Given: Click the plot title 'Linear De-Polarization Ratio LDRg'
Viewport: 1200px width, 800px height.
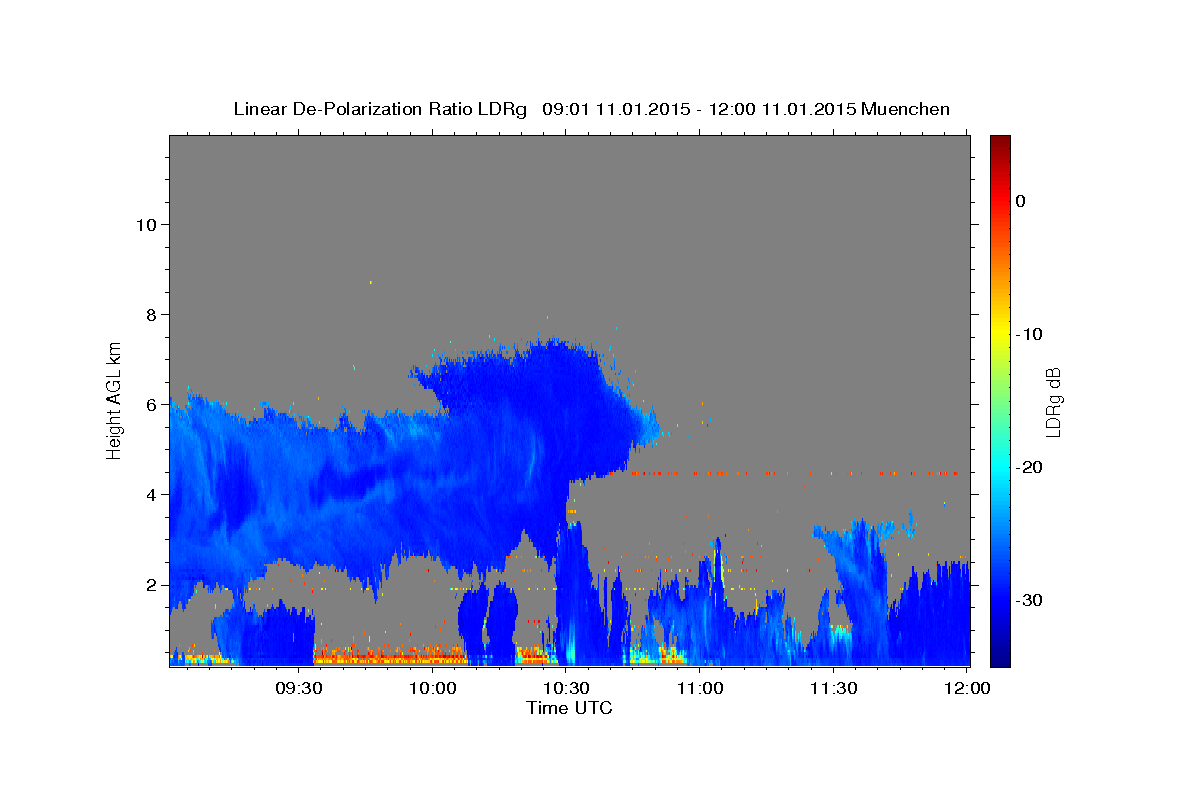Looking at the screenshot, I should (379, 109).
